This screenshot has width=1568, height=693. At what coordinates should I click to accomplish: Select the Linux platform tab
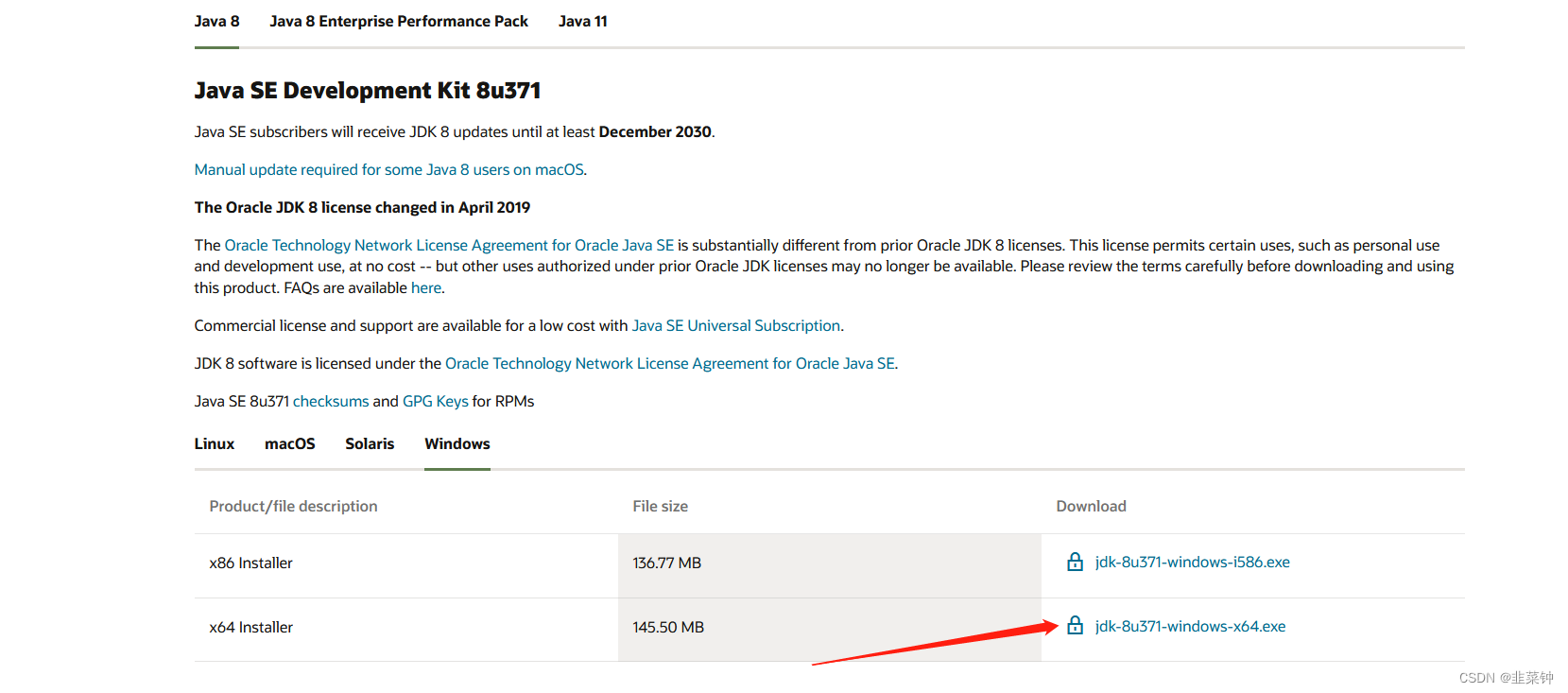[x=215, y=443]
